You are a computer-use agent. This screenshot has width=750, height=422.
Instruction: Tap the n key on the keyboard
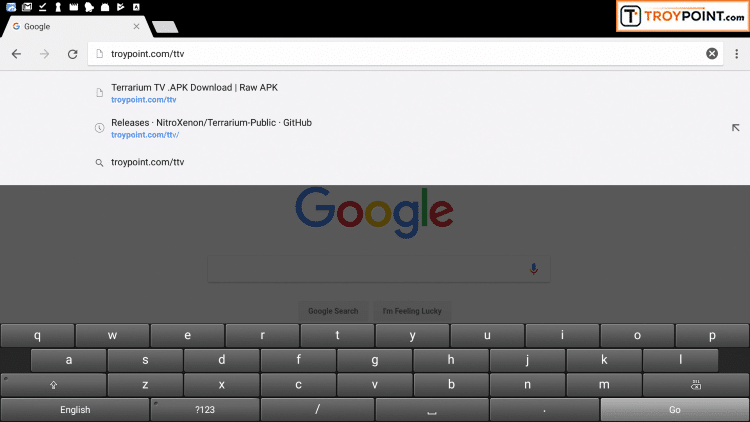coord(528,385)
